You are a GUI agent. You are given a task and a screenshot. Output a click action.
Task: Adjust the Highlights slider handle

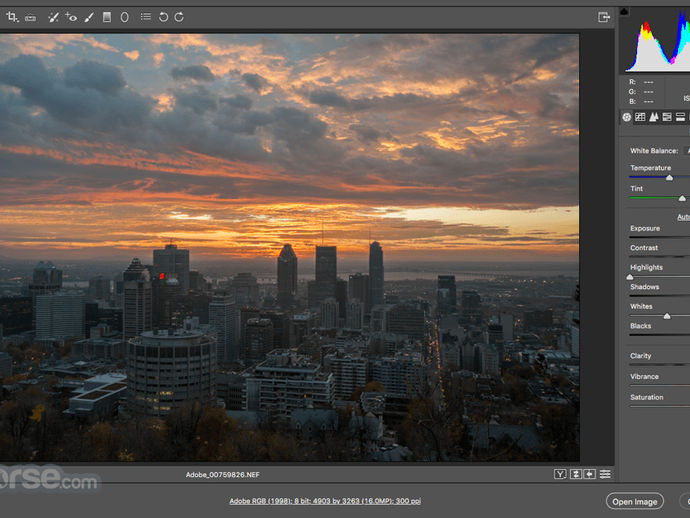pyautogui.click(x=630, y=277)
